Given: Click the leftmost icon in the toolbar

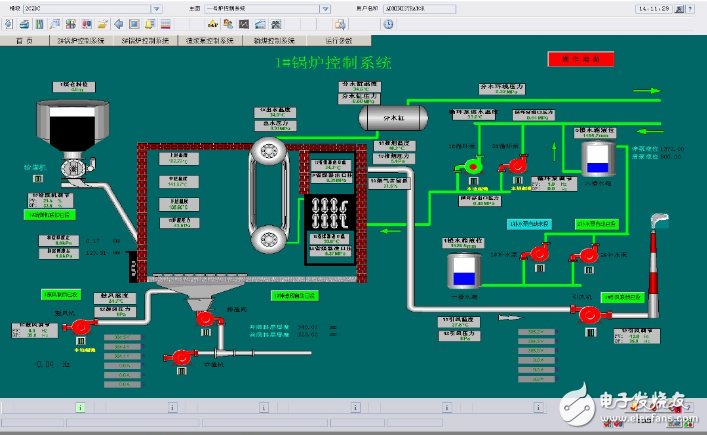Looking at the screenshot, I should [x=10, y=24].
